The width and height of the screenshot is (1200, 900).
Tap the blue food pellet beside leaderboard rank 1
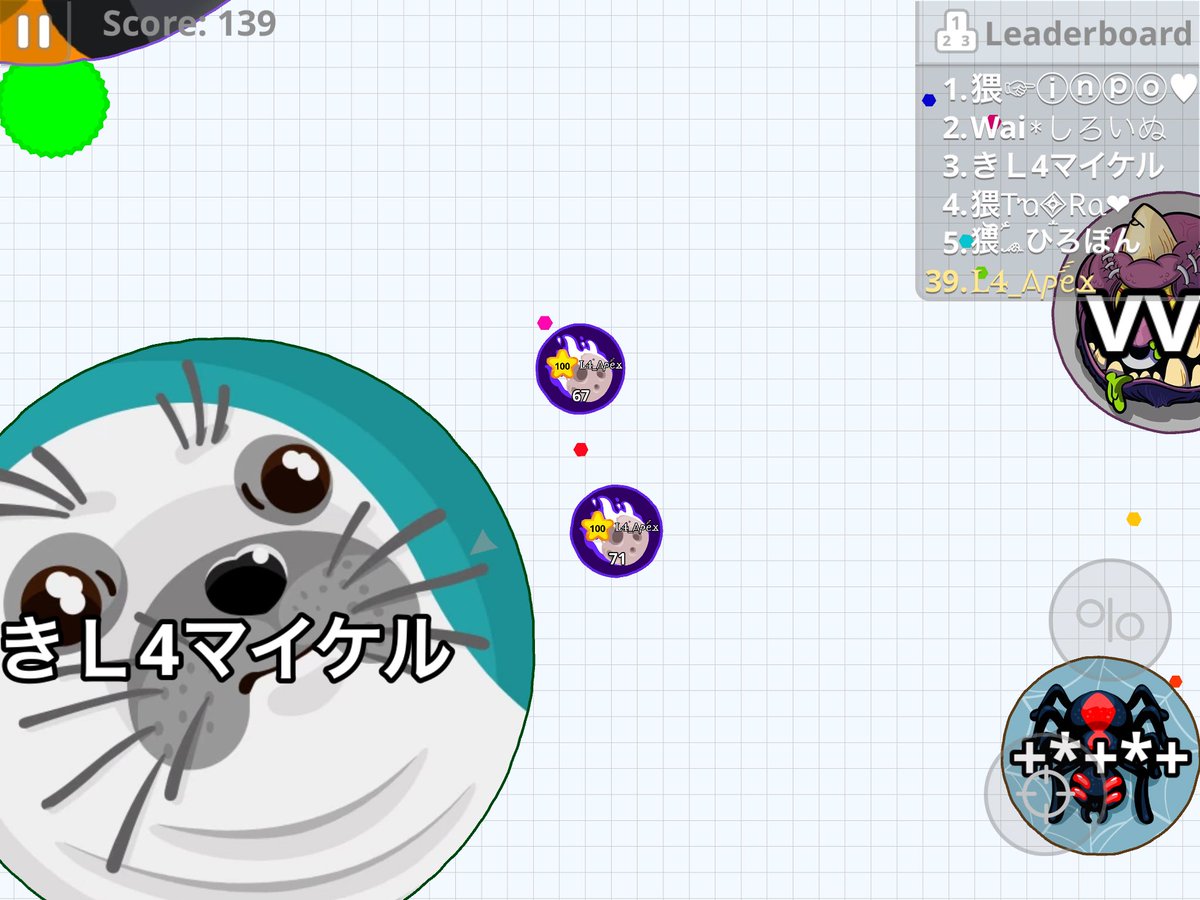click(x=929, y=100)
